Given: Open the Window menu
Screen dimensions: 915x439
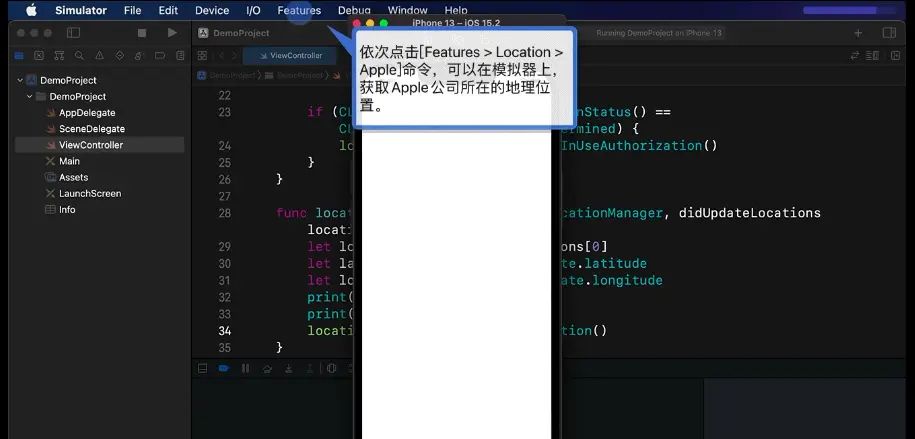Looking at the screenshot, I should (x=407, y=11).
